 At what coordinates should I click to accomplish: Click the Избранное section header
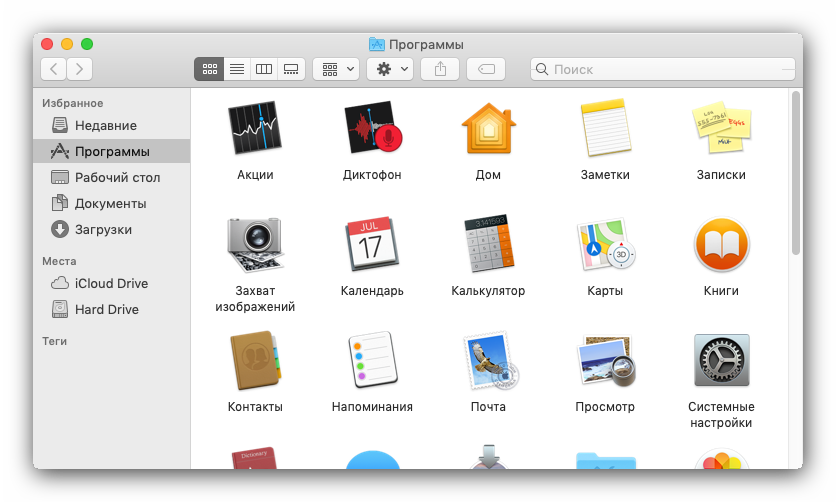click(73, 103)
